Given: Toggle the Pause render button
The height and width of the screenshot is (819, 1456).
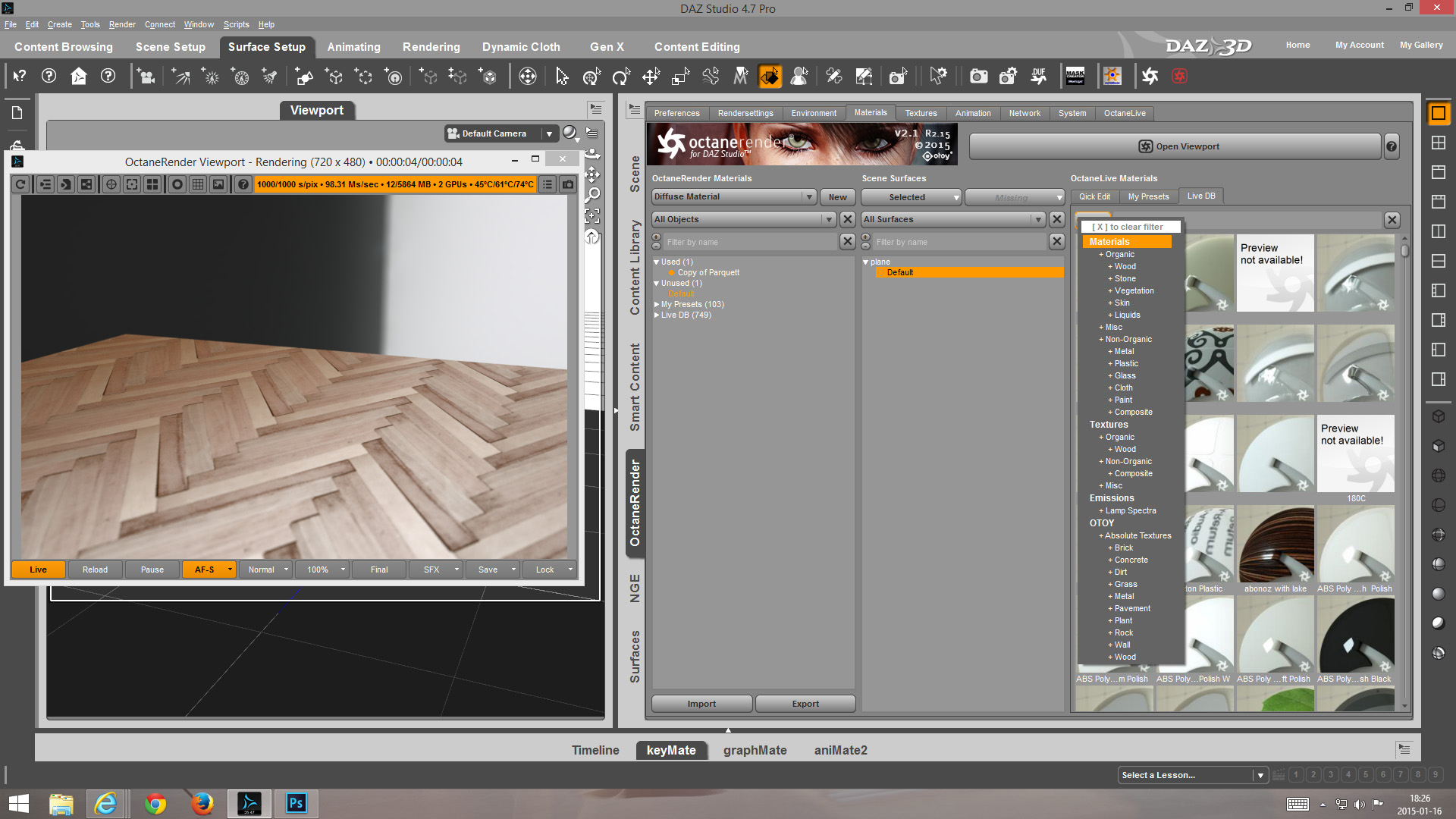Looking at the screenshot, I should pyautogui.click(x=152, y=570).
